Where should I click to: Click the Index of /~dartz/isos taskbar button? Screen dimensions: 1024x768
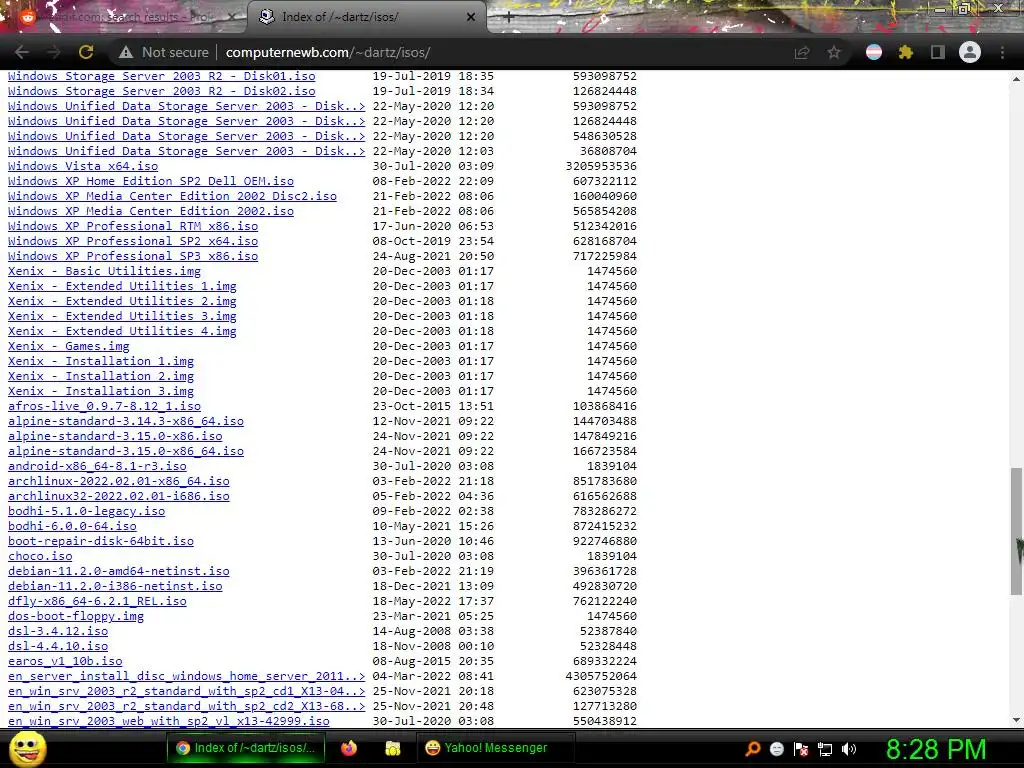pyautogui.click(x=246, y=748)
